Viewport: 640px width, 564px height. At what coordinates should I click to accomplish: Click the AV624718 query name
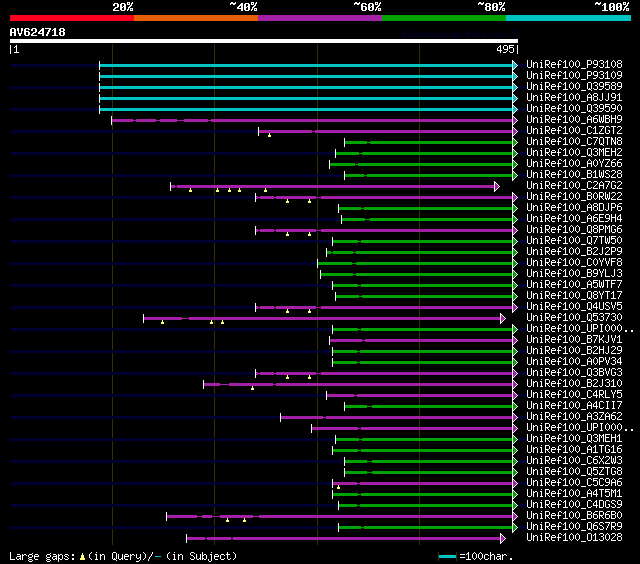pos(38,32)
